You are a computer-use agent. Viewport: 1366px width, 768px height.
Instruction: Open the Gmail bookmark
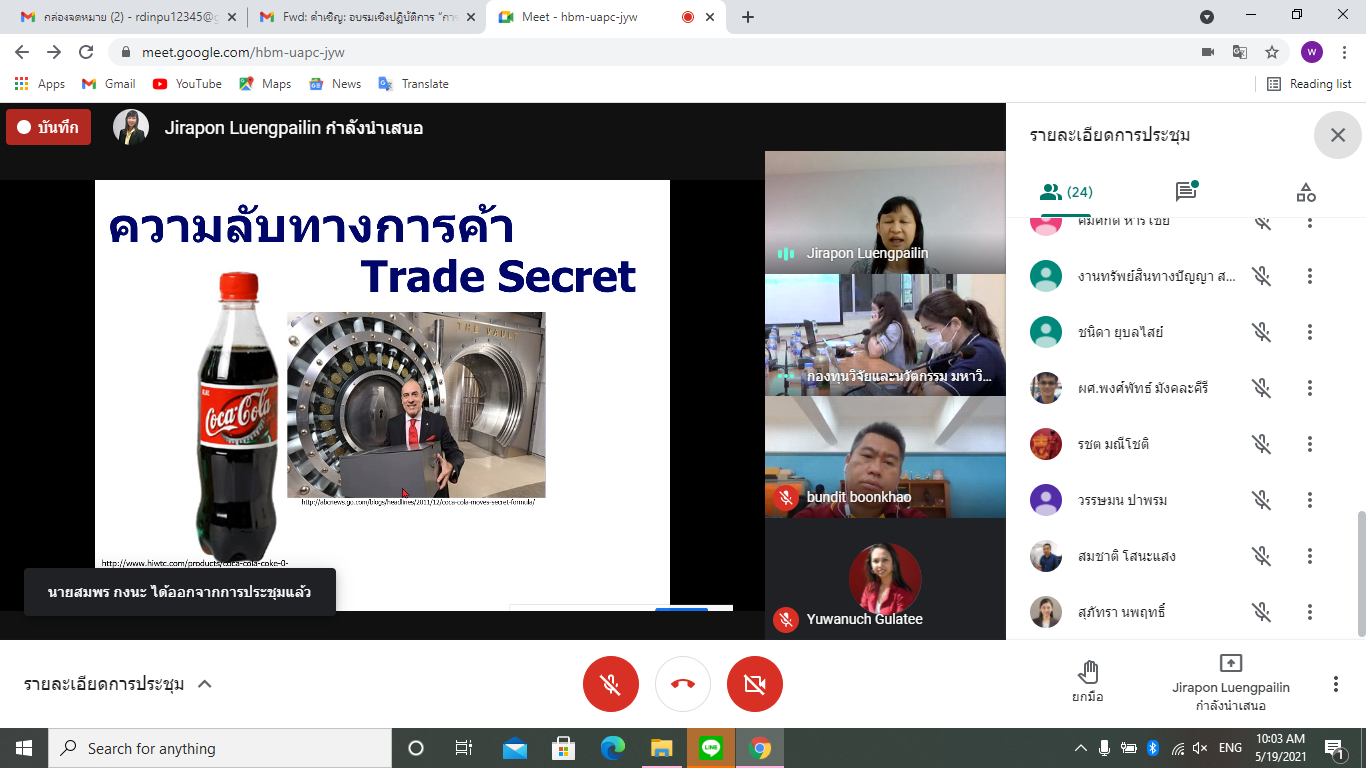click(108, 84)
